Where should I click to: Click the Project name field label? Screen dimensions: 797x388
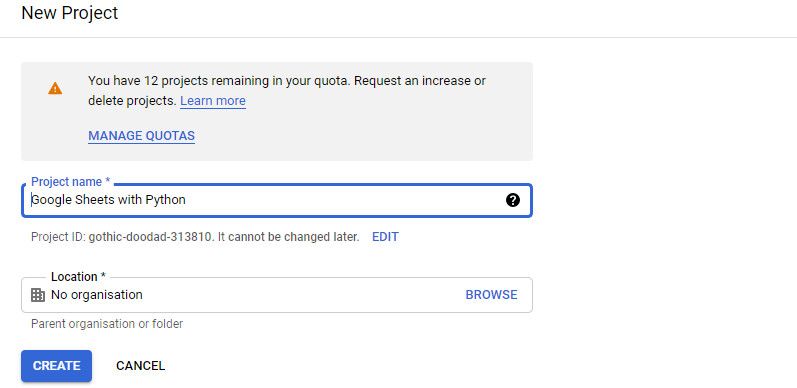[71, 182]
